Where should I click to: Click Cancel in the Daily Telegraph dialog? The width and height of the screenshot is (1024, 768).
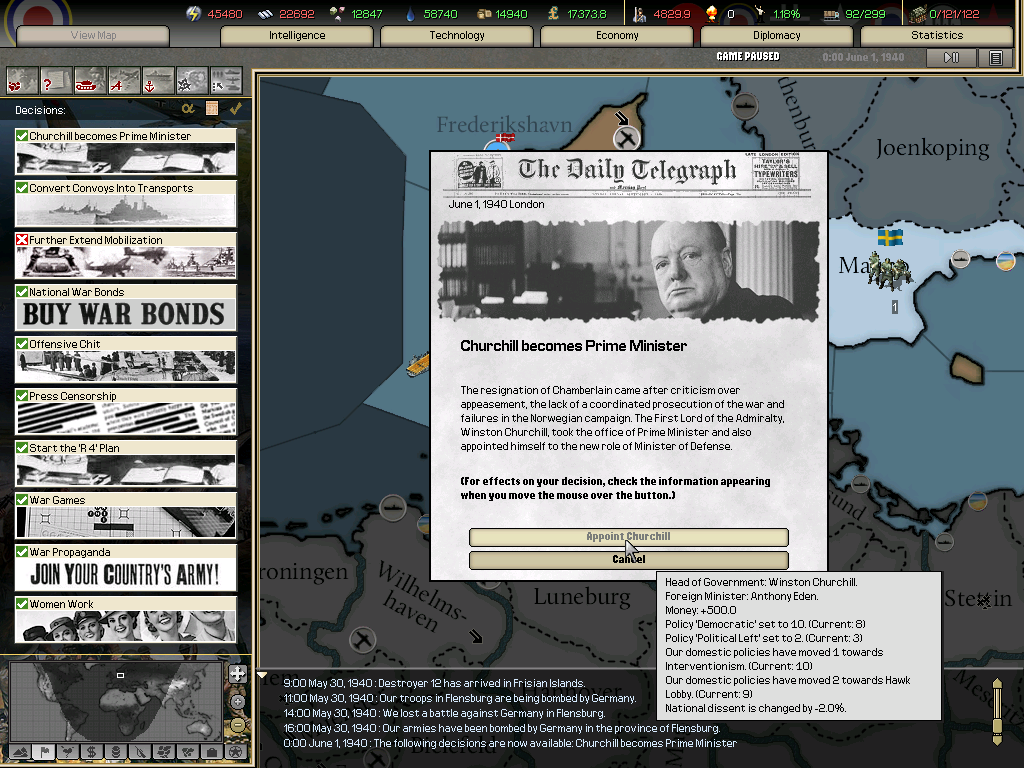[x=628, y=560]
